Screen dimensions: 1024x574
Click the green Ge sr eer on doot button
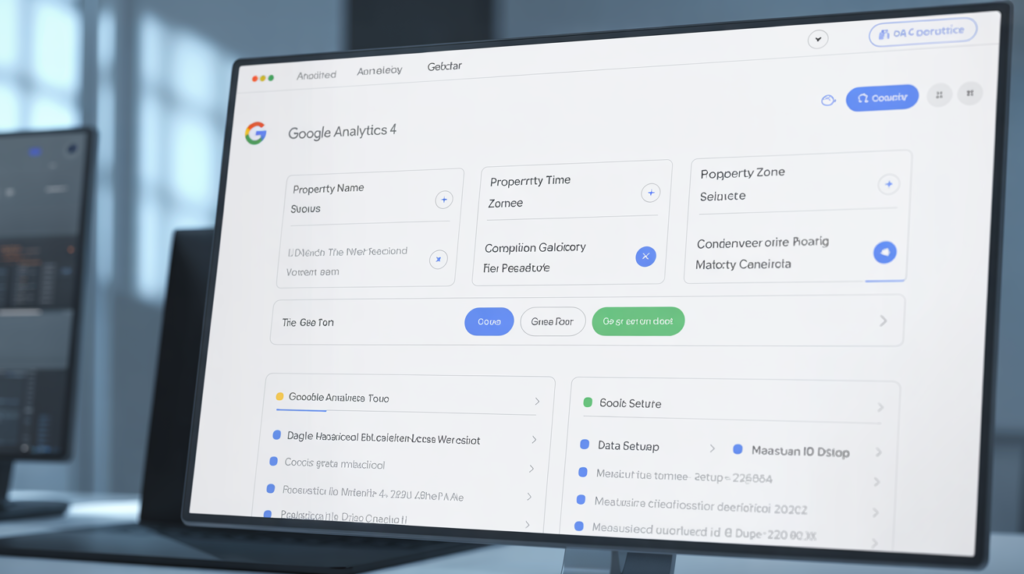click(638, 321)
